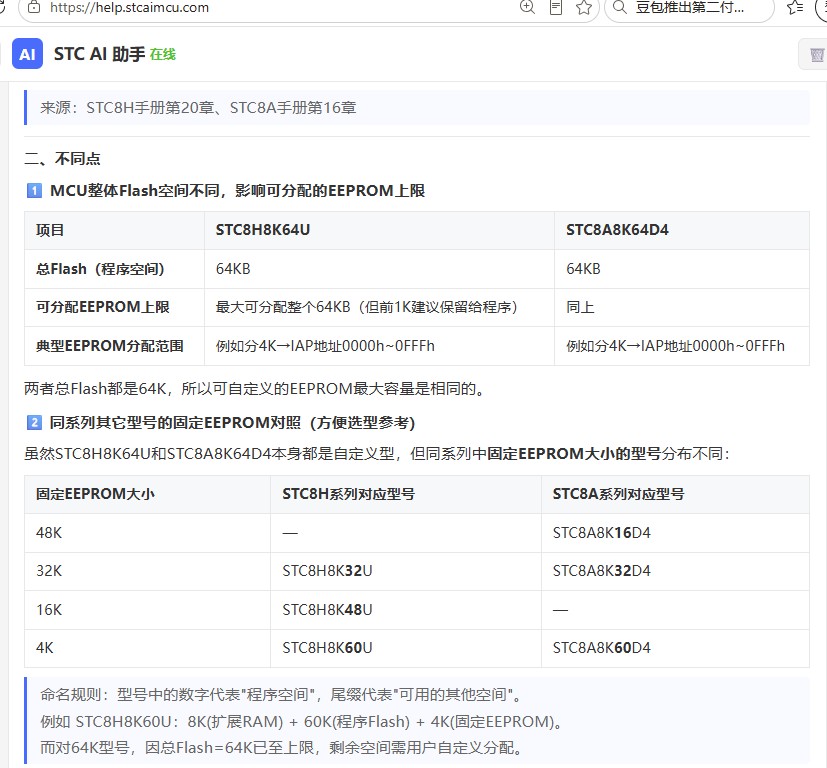Image resolution: width=827 pixels, height=768 pixels.
Task: Click sentence 两者总Flash都是64K
Action: click(x=254, y=389)
